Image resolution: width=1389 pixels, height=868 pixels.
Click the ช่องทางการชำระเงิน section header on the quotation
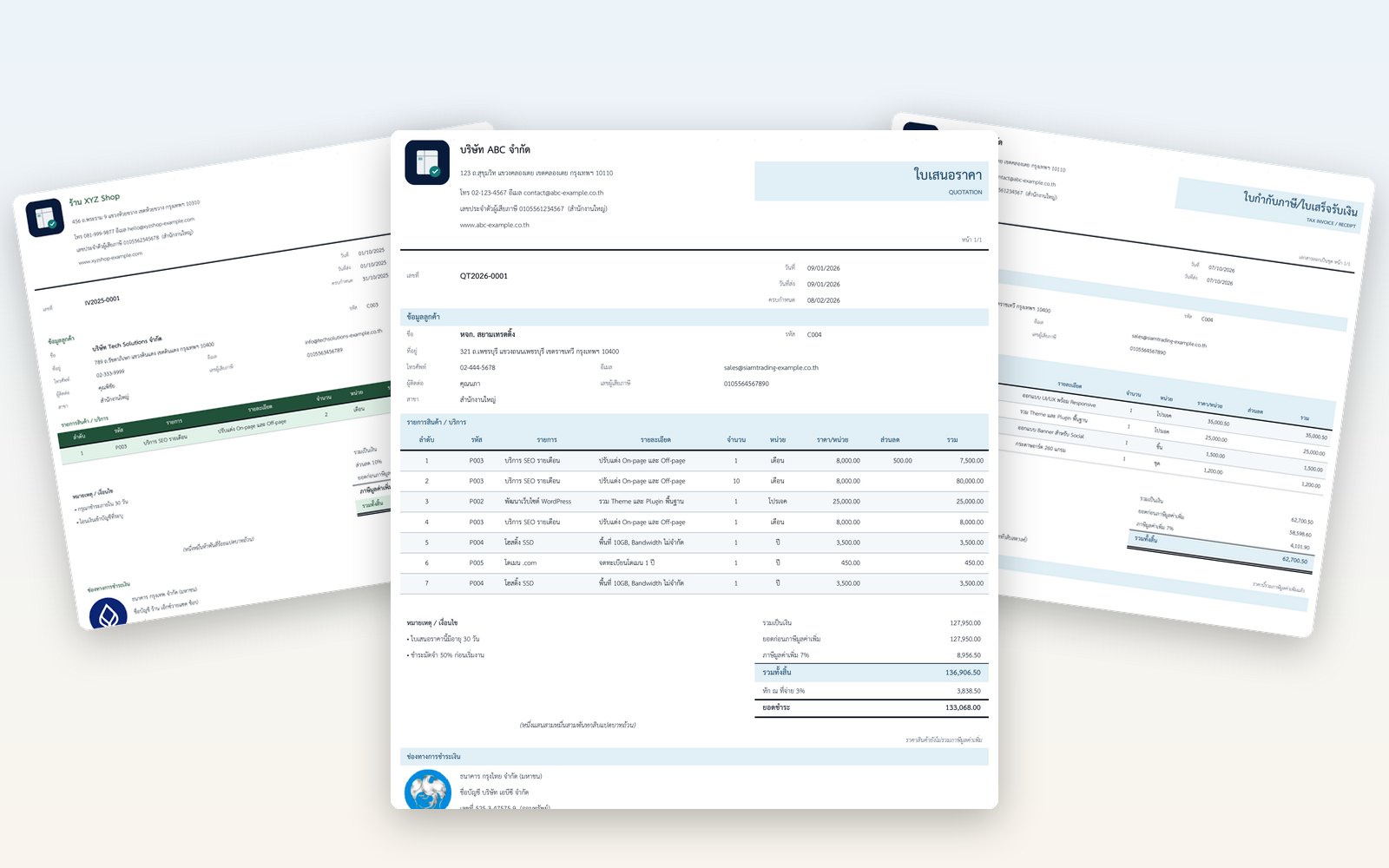694,757
